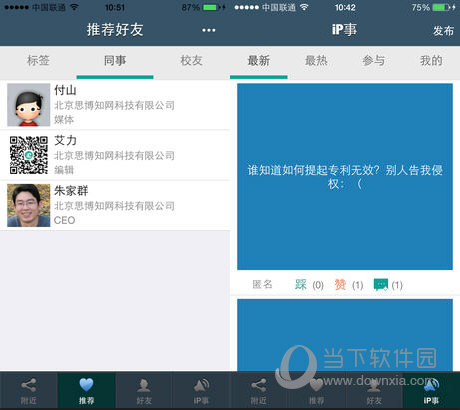Screen dimensions: 460x410
Task: Tap the 发布 publish button
Action: (443, 31)
